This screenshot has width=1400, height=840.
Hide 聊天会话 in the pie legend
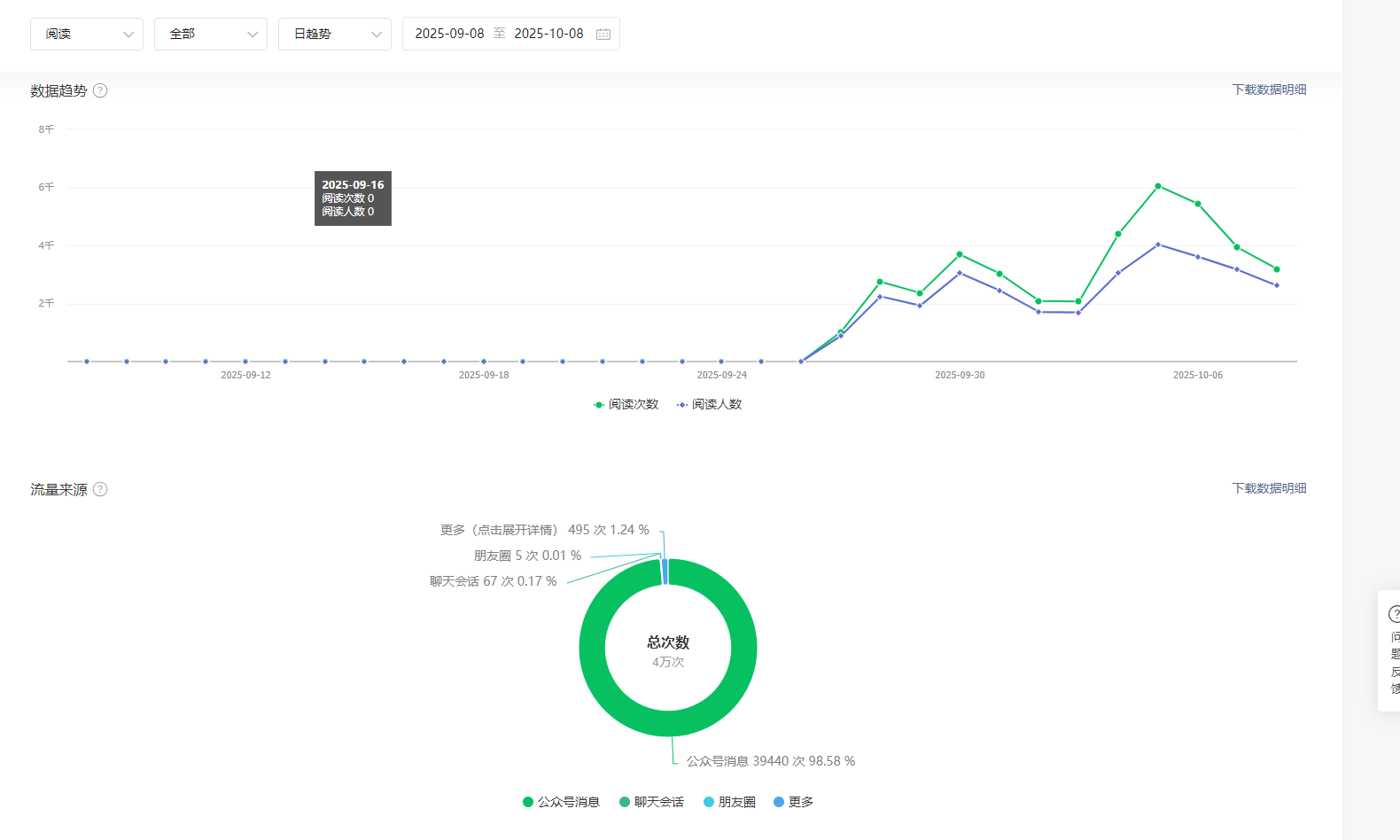(x=651, y=802)
